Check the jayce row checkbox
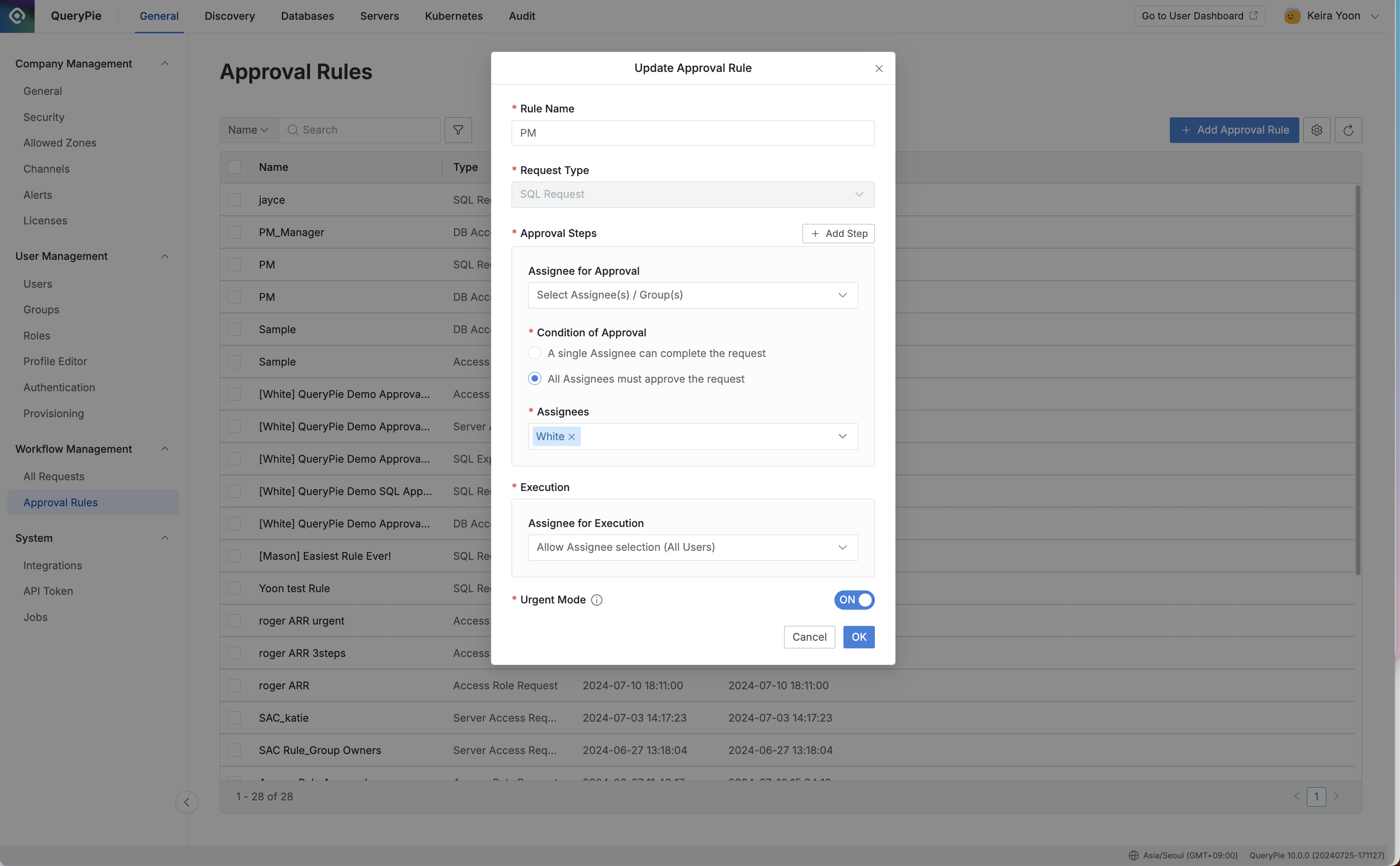The width and height of the screenshot is (1400, 866). click(234, 200)
